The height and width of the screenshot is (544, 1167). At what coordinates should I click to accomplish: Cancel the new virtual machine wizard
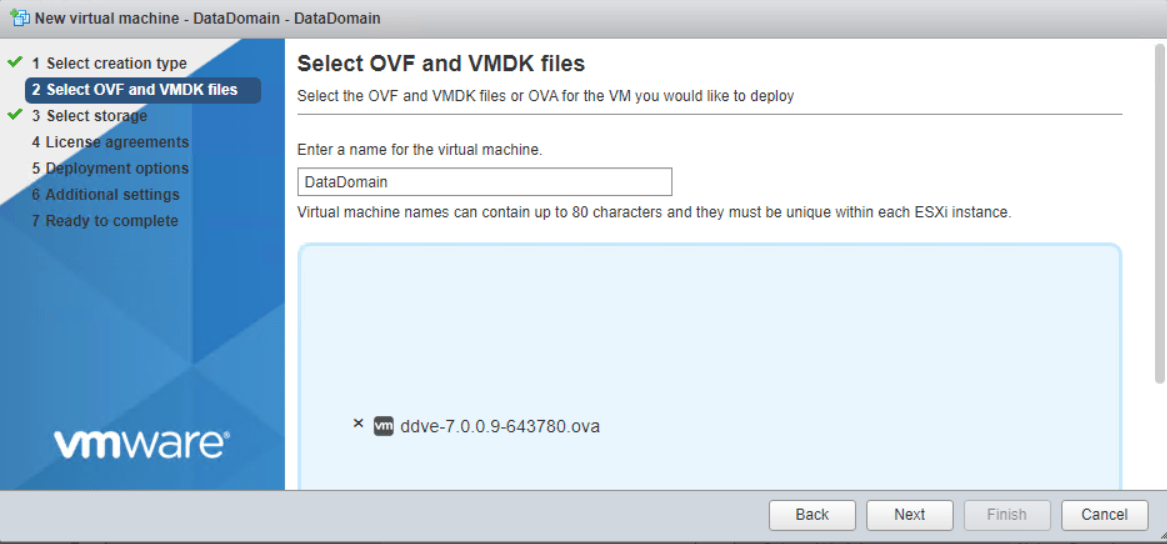[1104, 514]
